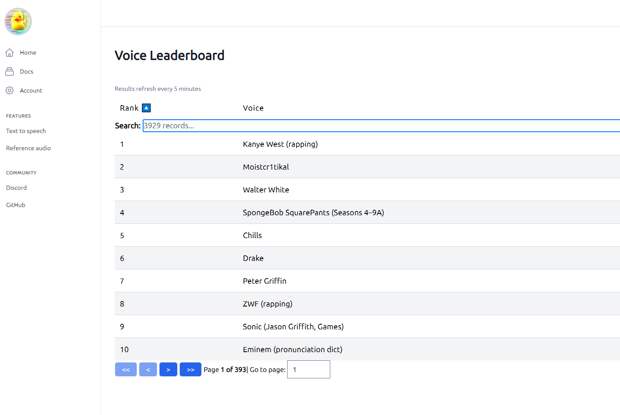Open the Discord community link
The height and width of the screenshot is (415, 620).
16,188
